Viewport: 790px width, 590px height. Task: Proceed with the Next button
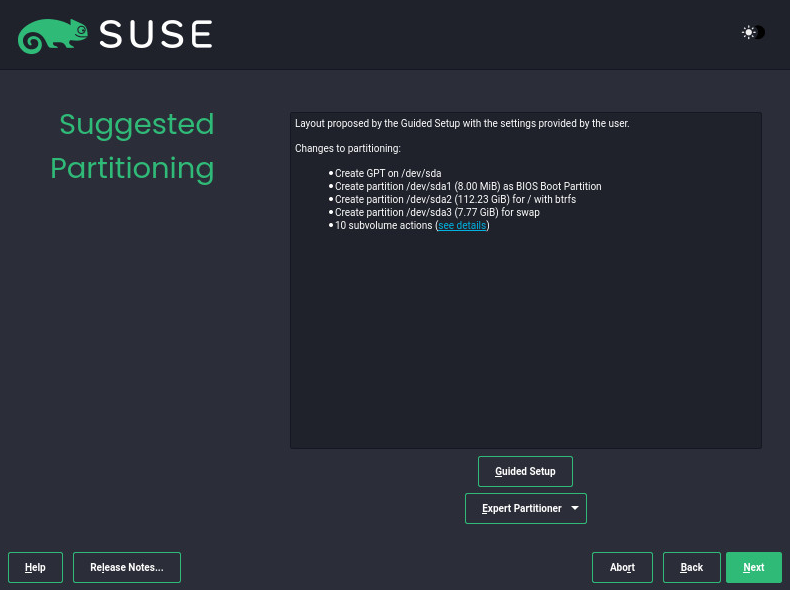click(x=754, y=567)
